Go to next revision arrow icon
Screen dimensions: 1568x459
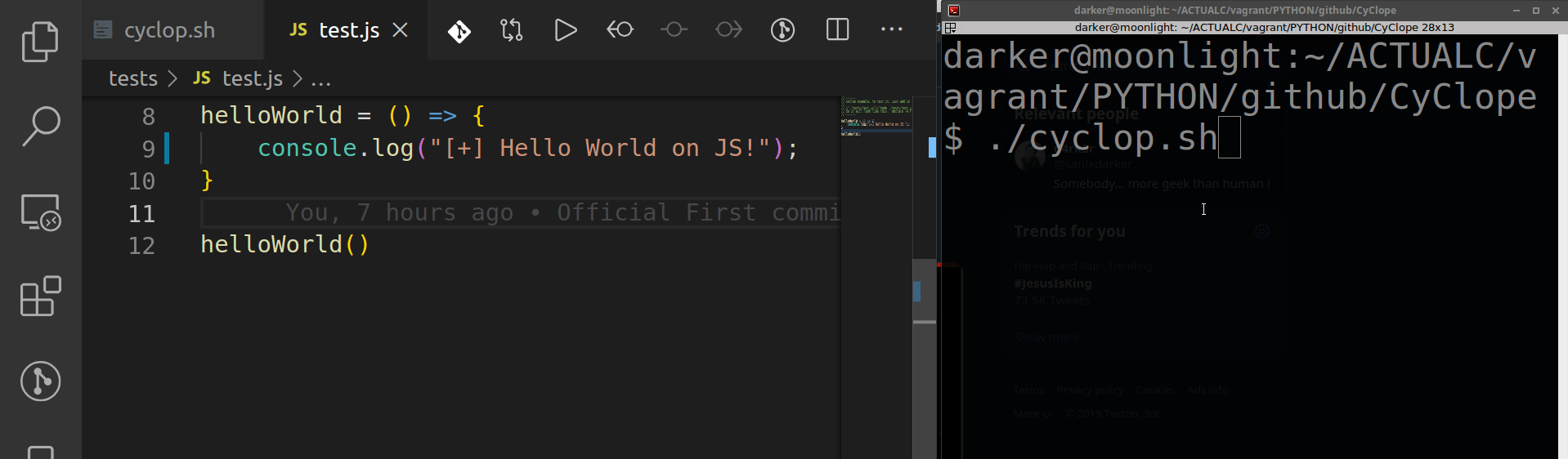pos(728,30)
